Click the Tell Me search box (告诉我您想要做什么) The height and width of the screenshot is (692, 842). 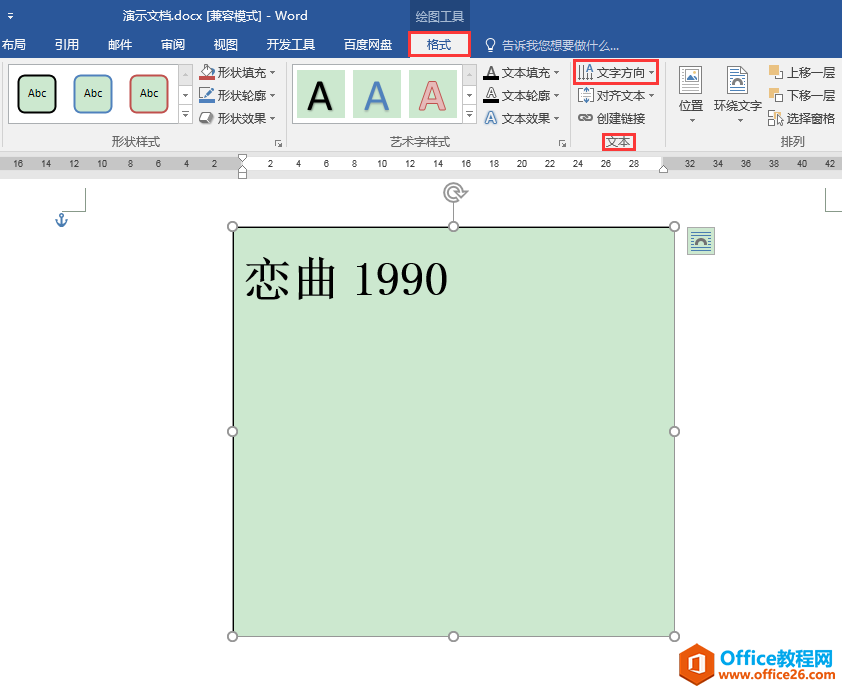click(560, 46)
